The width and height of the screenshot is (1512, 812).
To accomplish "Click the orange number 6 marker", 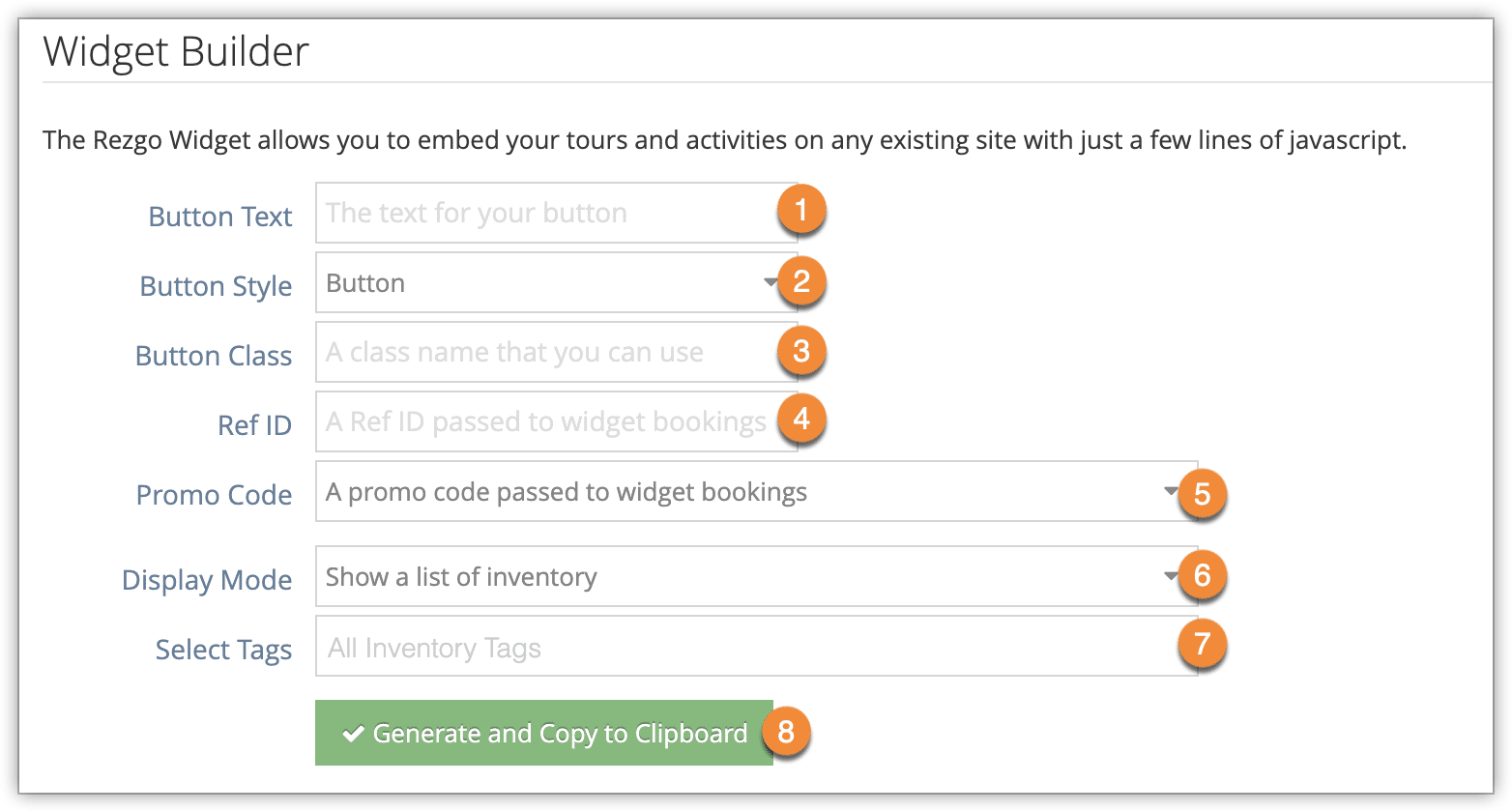I will tap(1202, 575).
